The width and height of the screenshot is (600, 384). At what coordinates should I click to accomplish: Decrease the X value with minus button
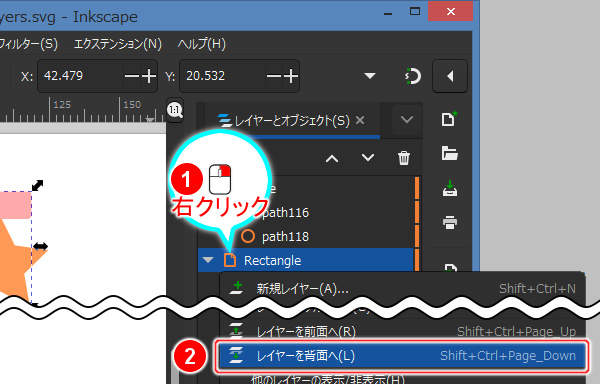[132, 76]
